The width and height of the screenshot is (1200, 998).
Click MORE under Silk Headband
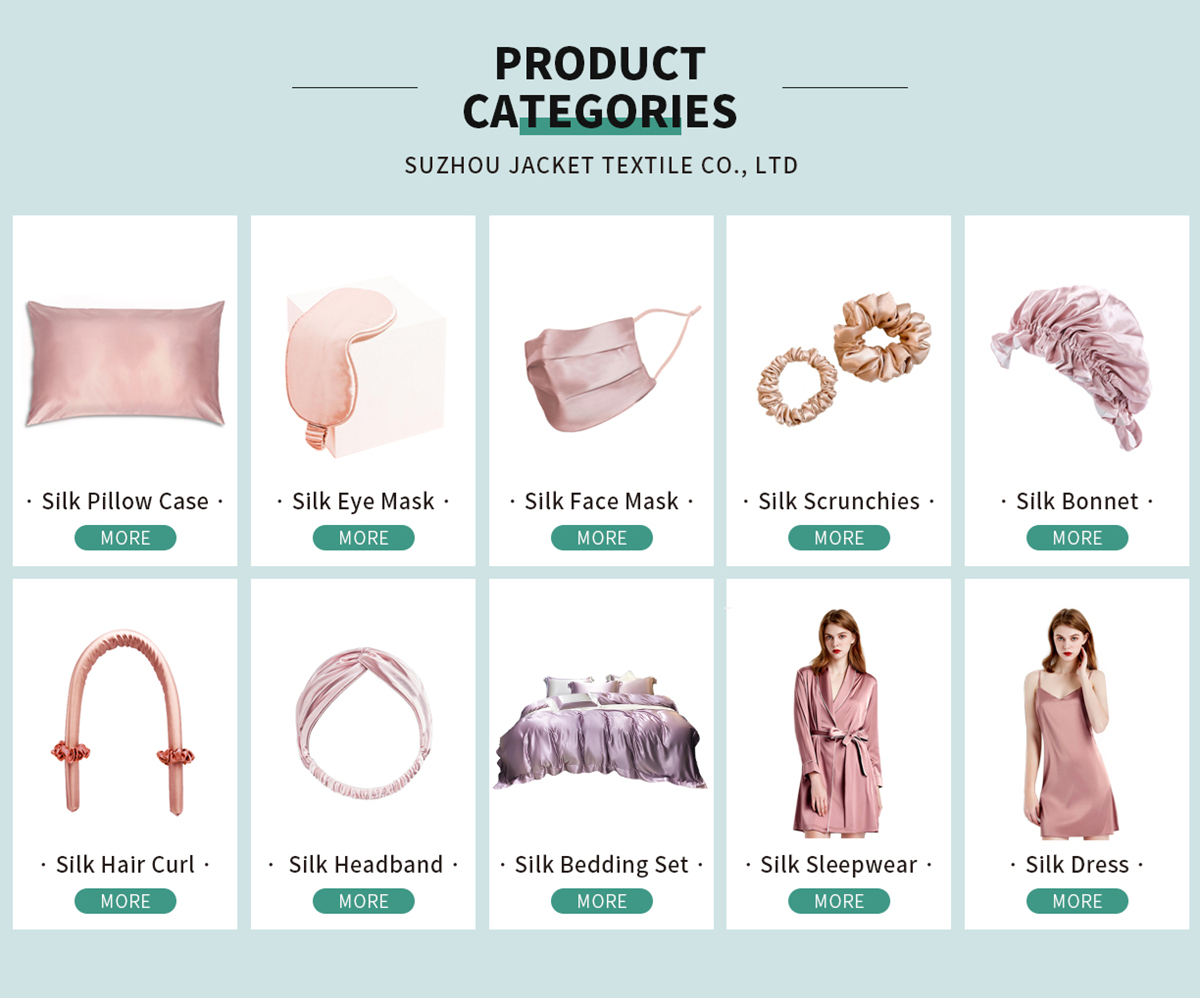pos(363,901)
